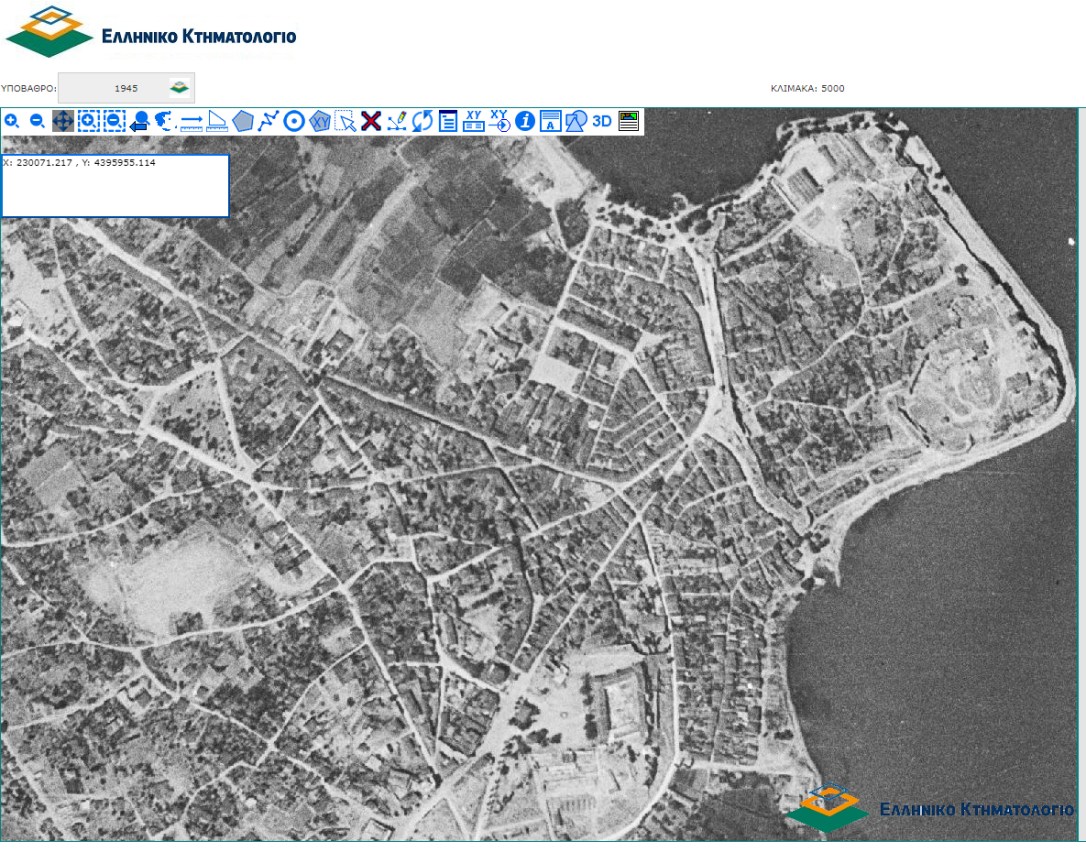Screen dimensions: 1086x852
Task: Click the Ελληνικό Κτηματολόγιο header logo
Action: pyautogui.click(x=152, y=32)
